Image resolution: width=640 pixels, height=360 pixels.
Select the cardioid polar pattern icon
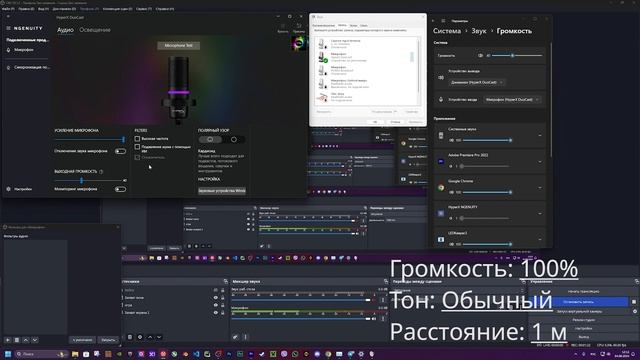pyautogui.click(x=210, y=140)
